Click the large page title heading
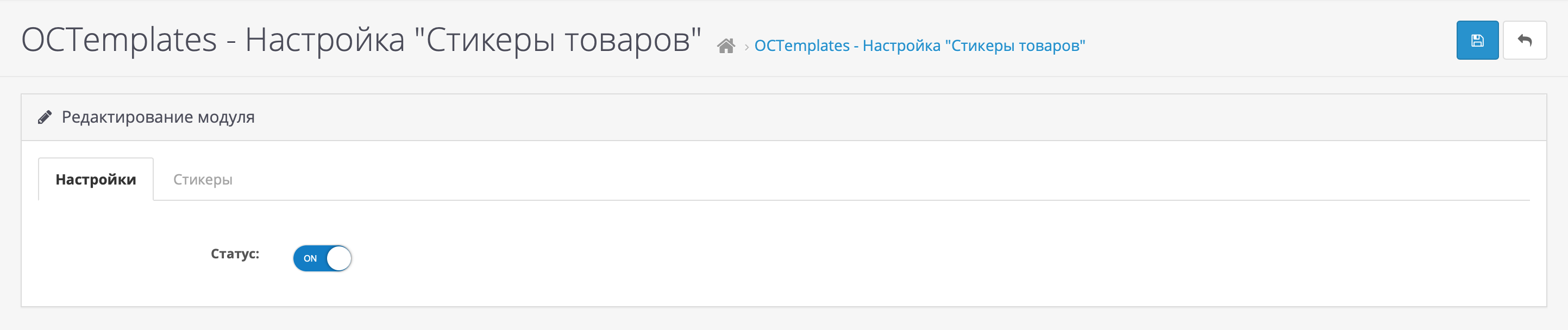 (361, 40)
